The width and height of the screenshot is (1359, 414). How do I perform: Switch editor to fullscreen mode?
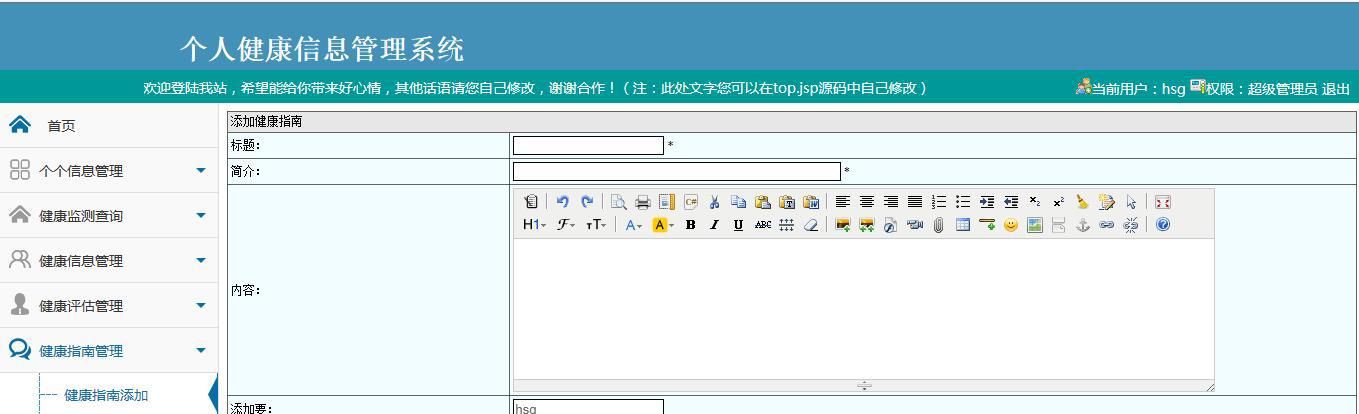tap(1162, 201)
